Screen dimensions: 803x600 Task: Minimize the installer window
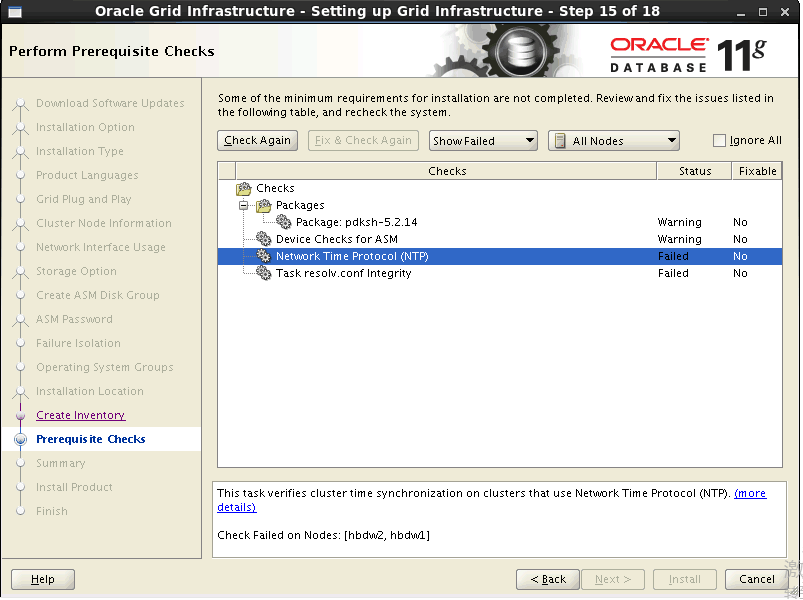741,12
